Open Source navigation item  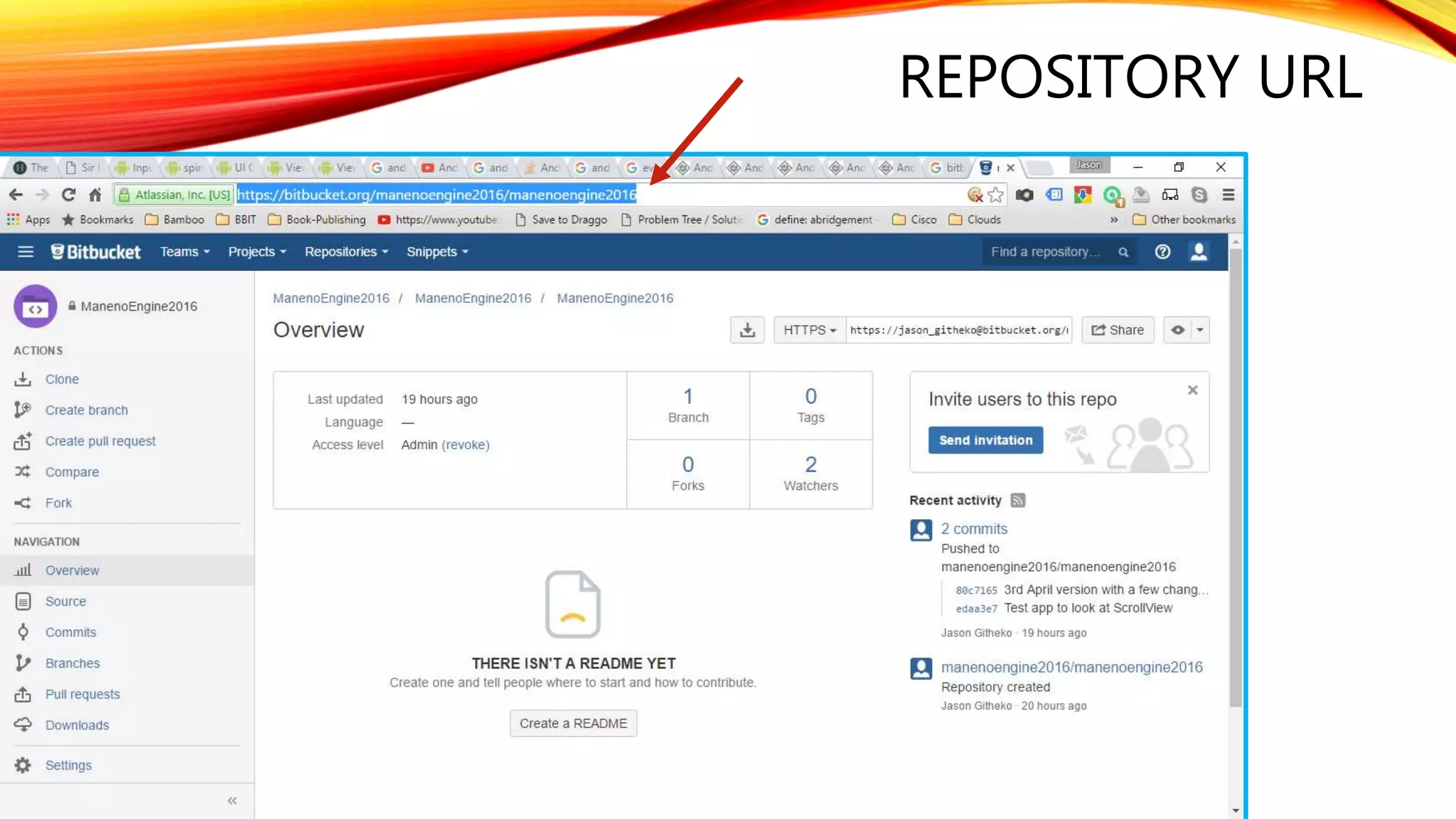tap(65, 601)
